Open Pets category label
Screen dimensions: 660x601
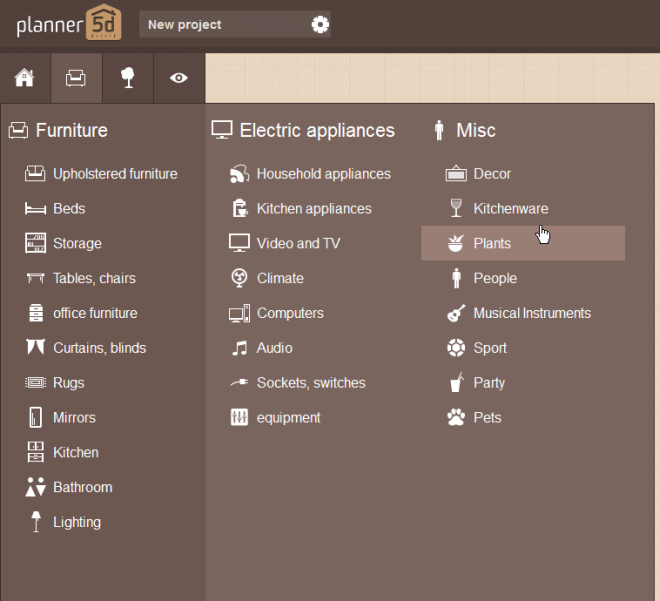[487, 418]
